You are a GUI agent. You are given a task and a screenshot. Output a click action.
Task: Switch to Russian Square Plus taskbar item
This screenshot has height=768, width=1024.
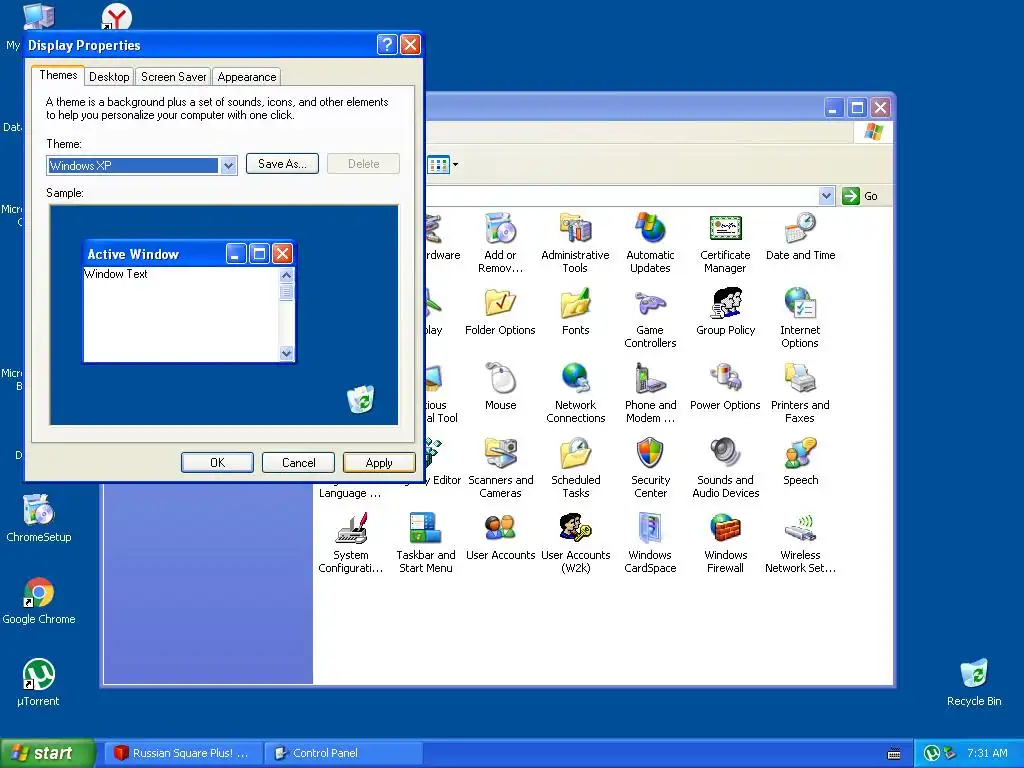pos(182,753)
